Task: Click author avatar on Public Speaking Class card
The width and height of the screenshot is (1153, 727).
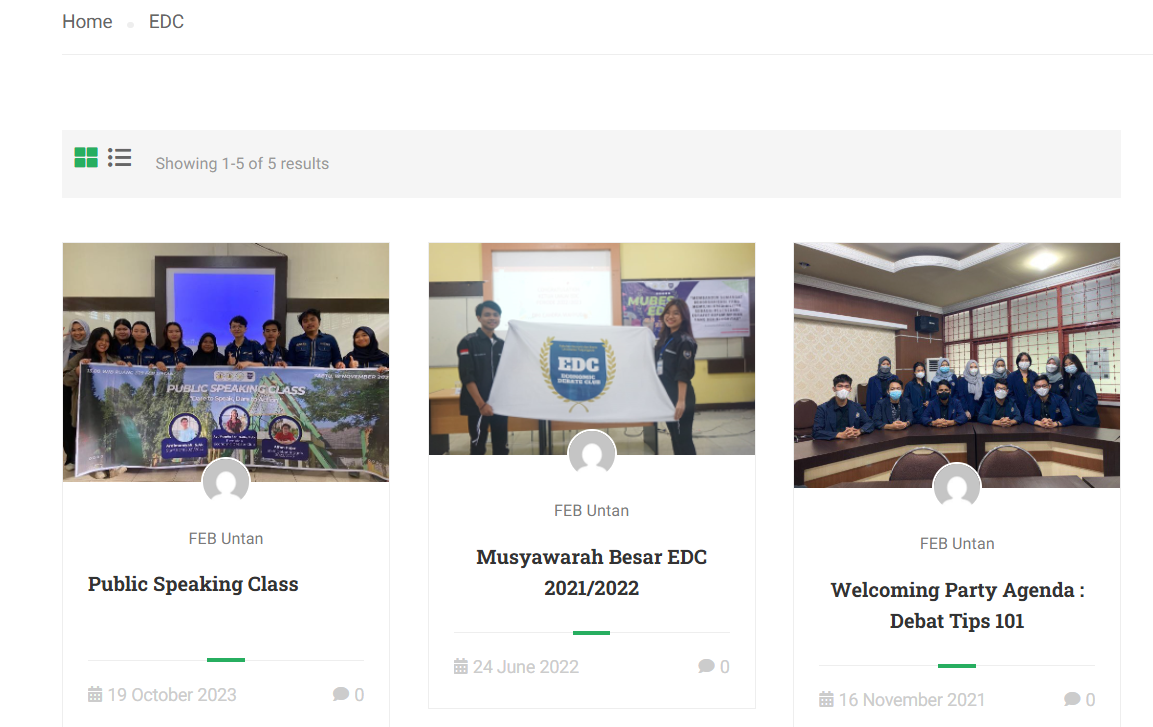Action: coord(226,481)
